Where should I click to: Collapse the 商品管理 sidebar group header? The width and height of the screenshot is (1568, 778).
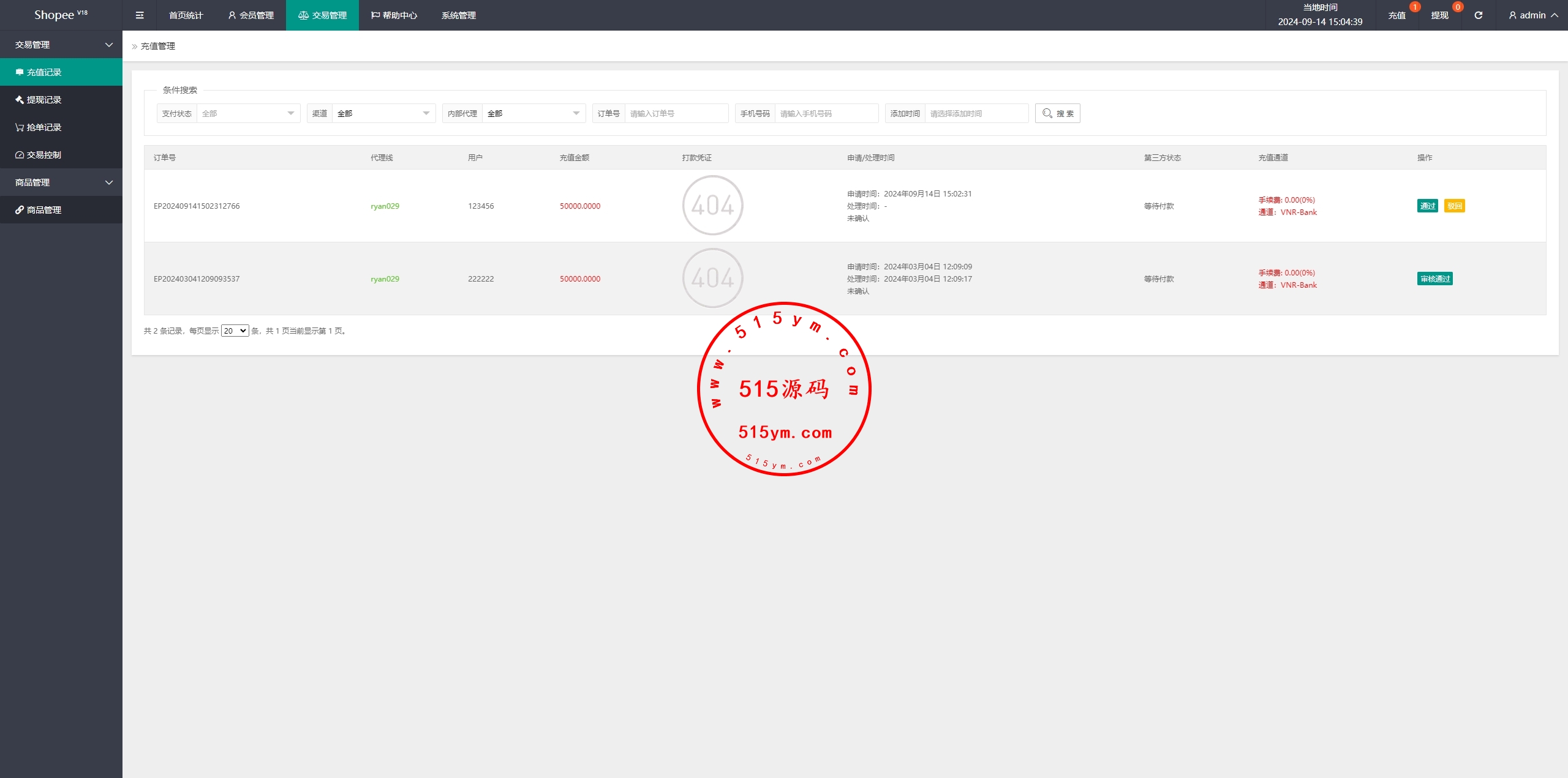pos(61,182)
